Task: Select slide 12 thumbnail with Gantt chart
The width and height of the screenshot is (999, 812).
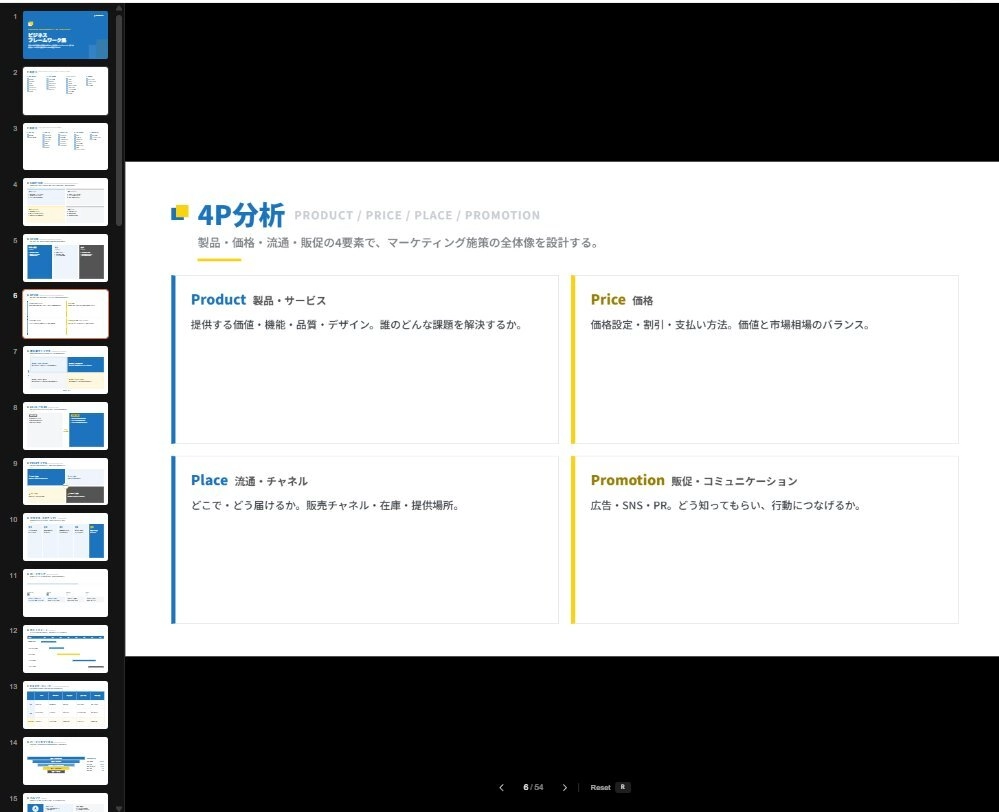Action: tap(66, 649)
